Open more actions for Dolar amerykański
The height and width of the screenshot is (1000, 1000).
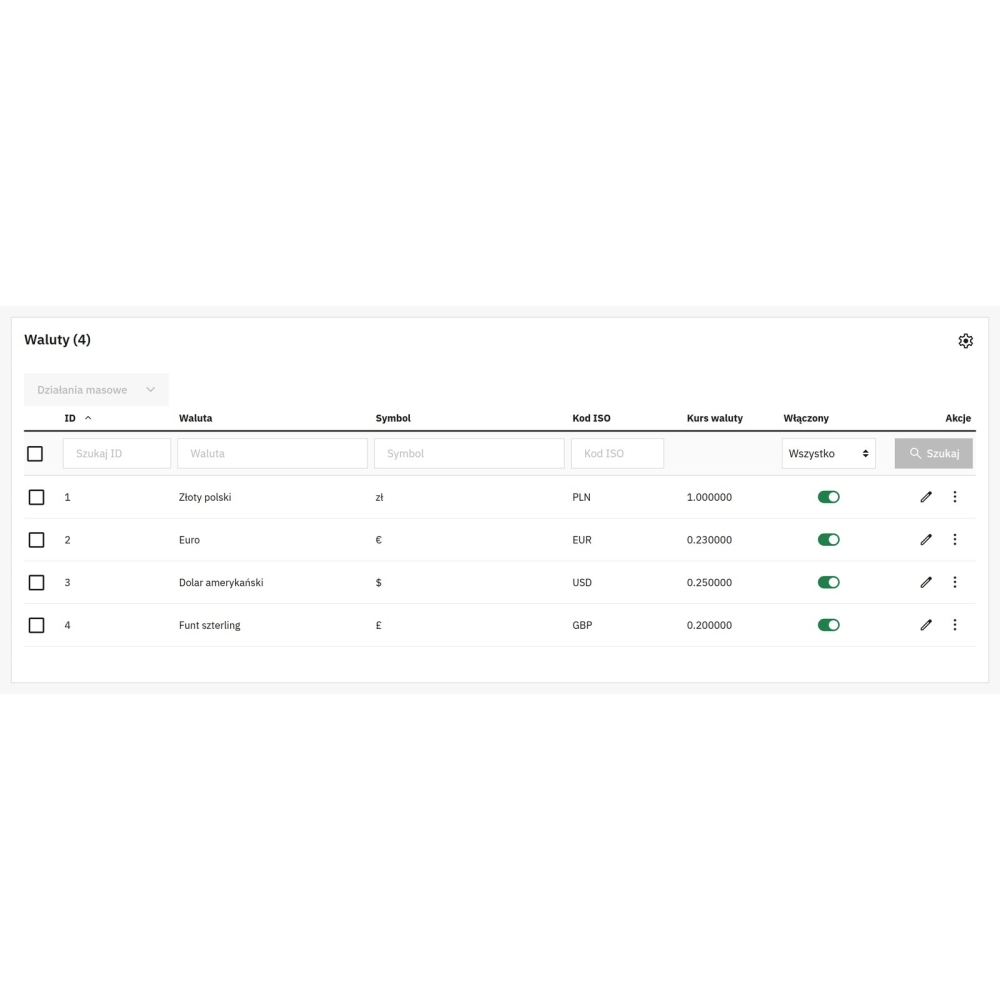click(x=955, y=582)
